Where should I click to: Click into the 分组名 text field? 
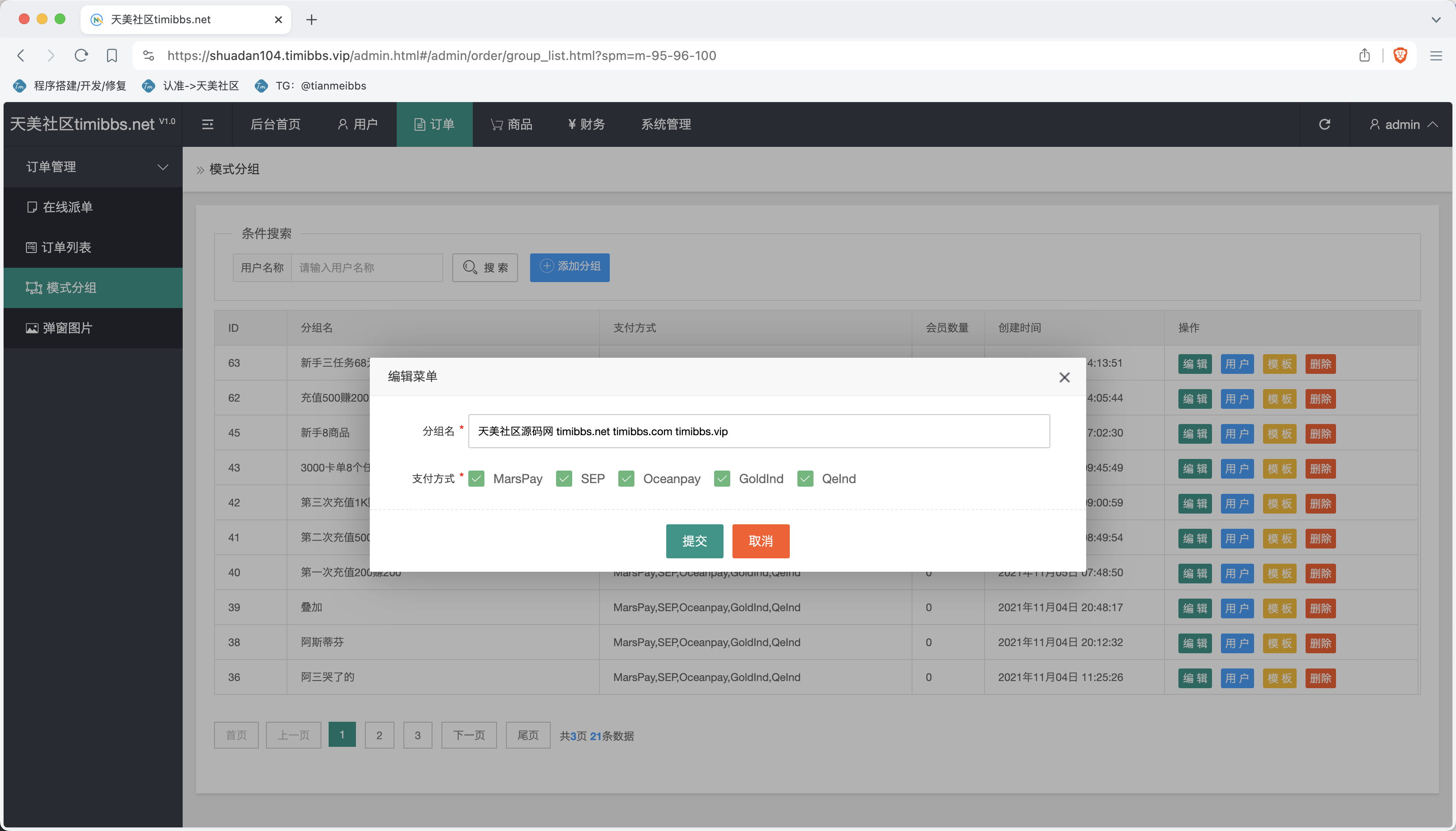tap(759, 432)
